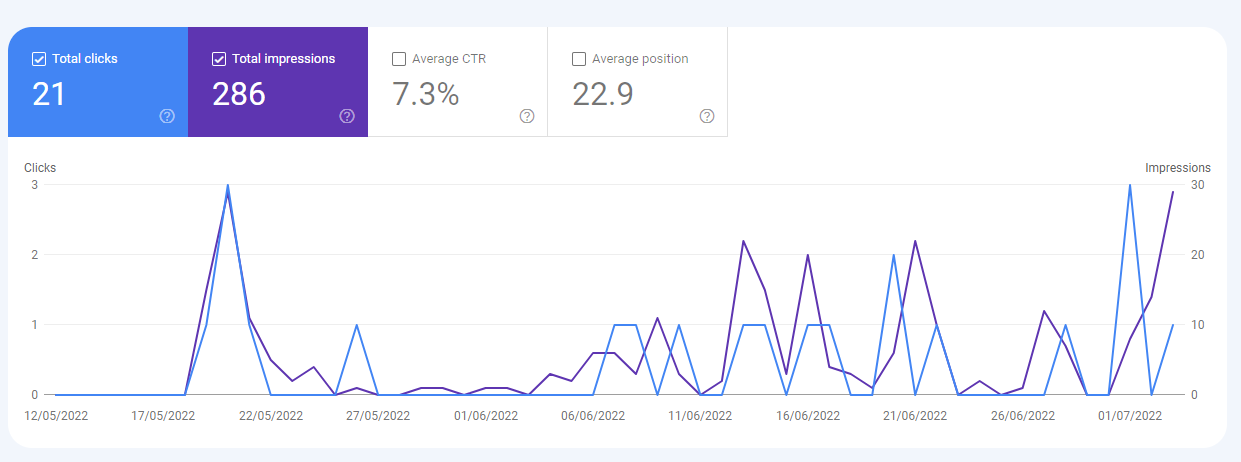Image resolution: width=1241 pixels, height=462 pixels.
Task: Enable the Average CTR checkbox
Action: [399, 59]
